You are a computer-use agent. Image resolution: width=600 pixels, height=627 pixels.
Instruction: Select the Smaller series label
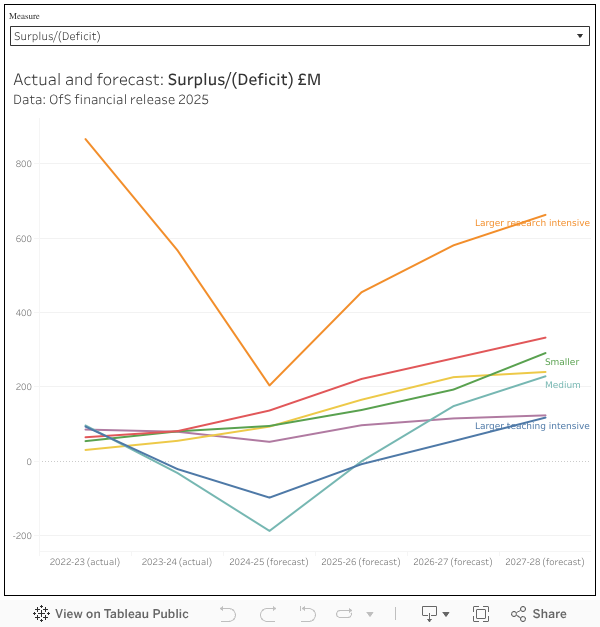click(x=562, y=362)
